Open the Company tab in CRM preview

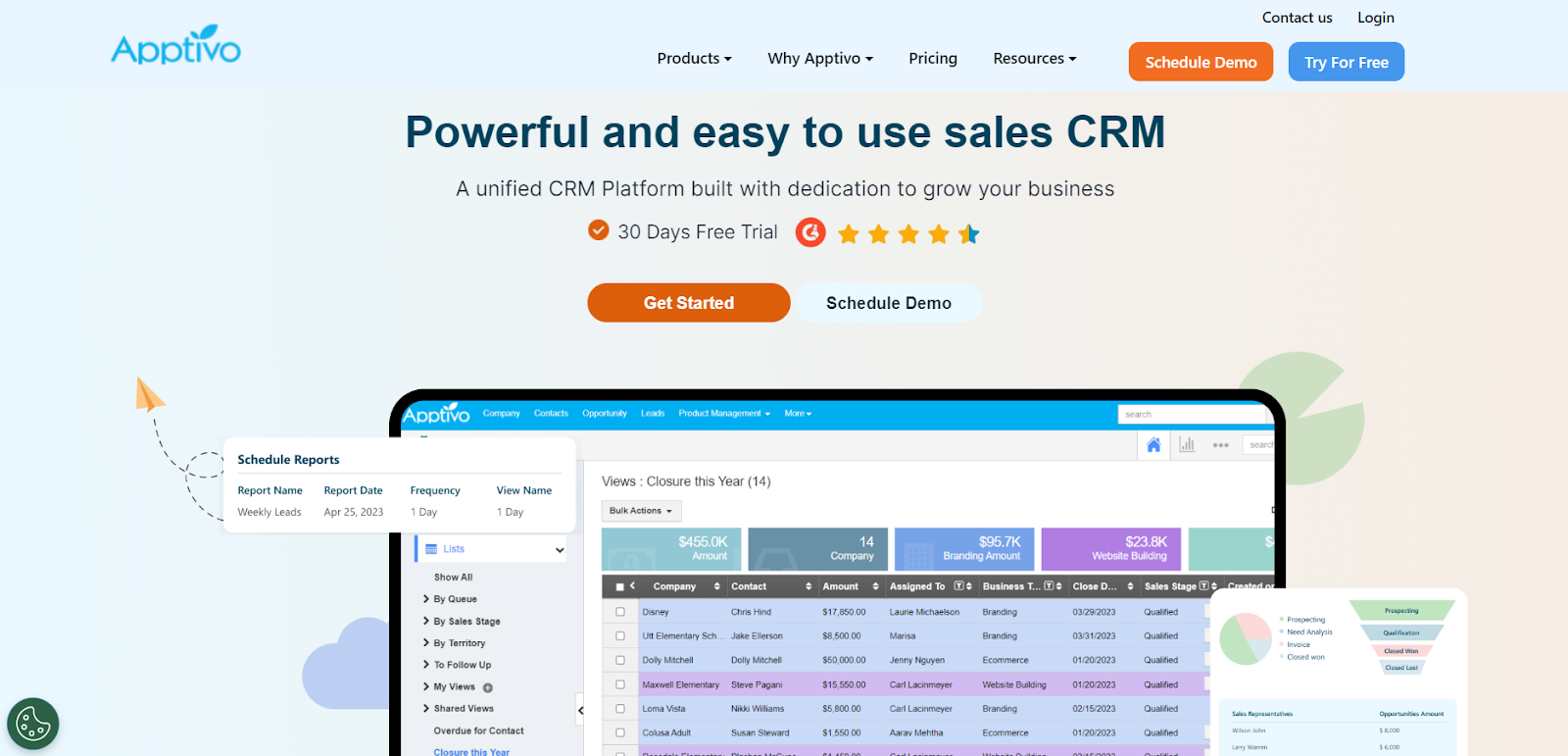point(501,414)
